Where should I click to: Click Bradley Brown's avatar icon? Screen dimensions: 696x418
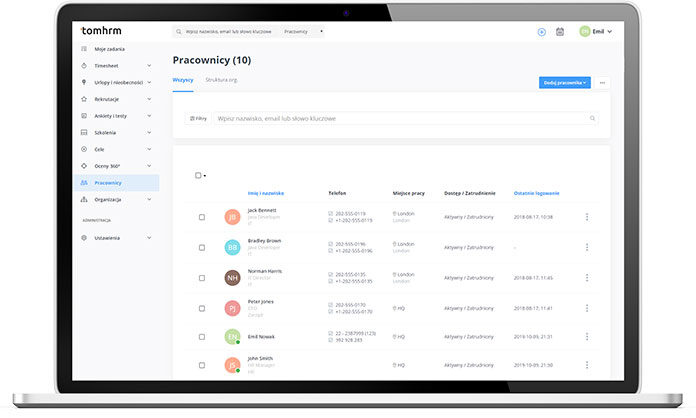233,247
